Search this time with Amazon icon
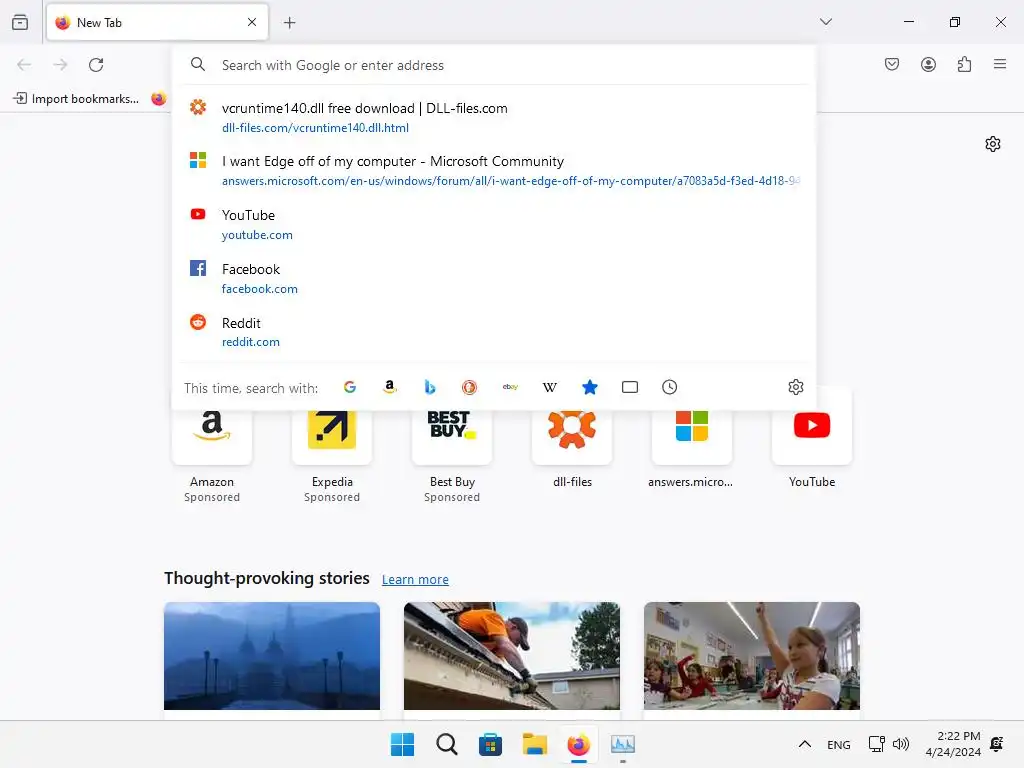The width and height of the screenshot is (1024, 768). coord(390,387)
